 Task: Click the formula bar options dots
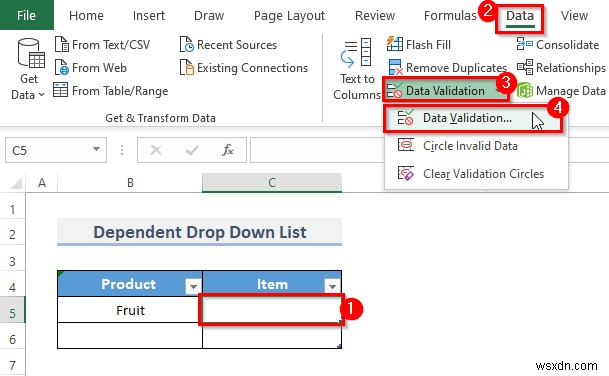point(122,150)
